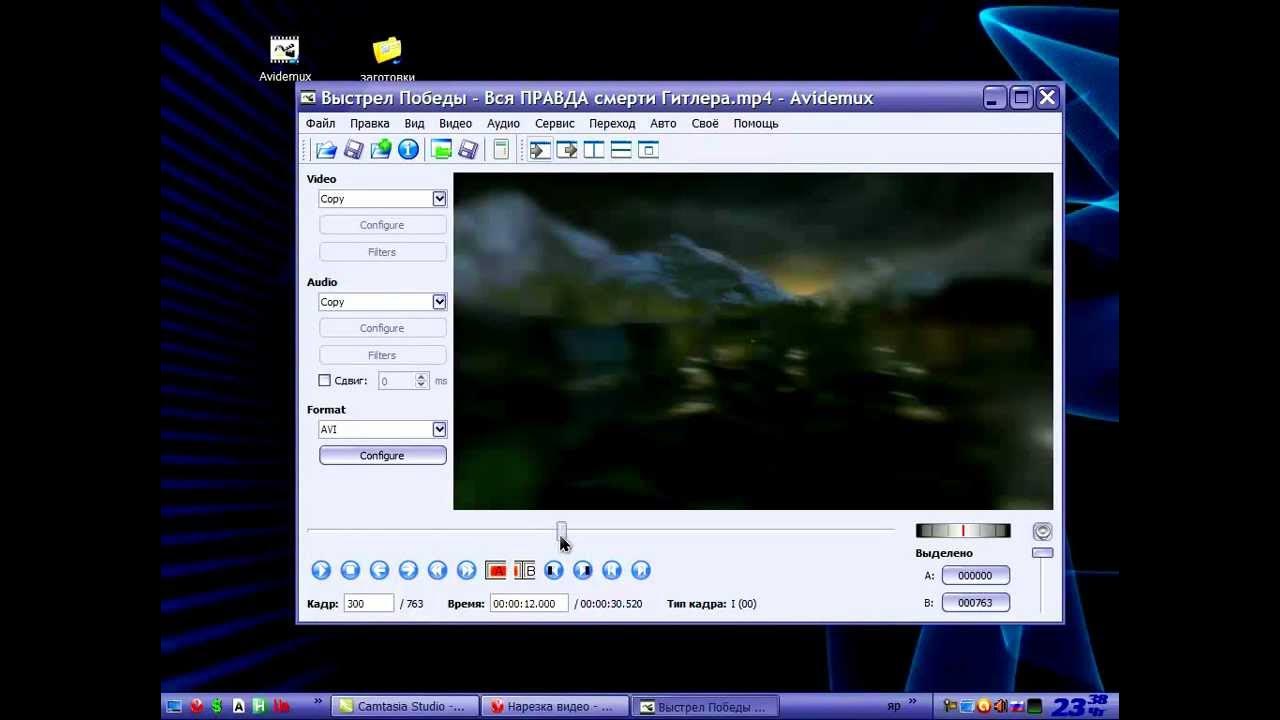Click the jog shuttle wheel control
The image size is (1280, 720).
click(x=963, y=531)
